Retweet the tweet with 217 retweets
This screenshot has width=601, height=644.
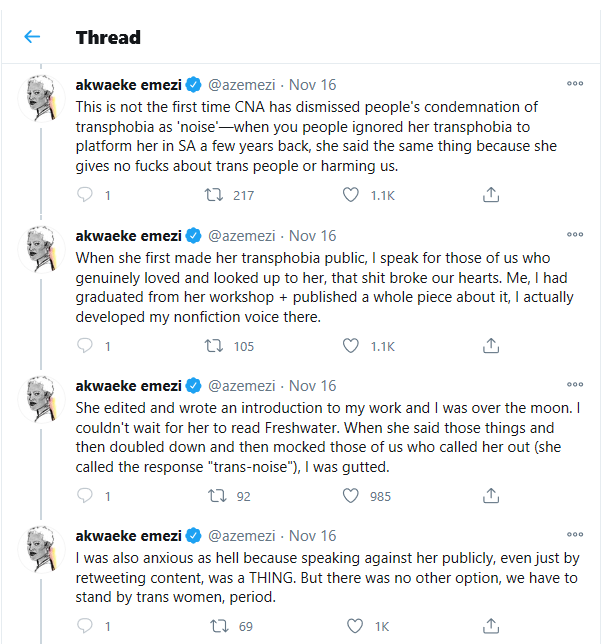(214, 195)
